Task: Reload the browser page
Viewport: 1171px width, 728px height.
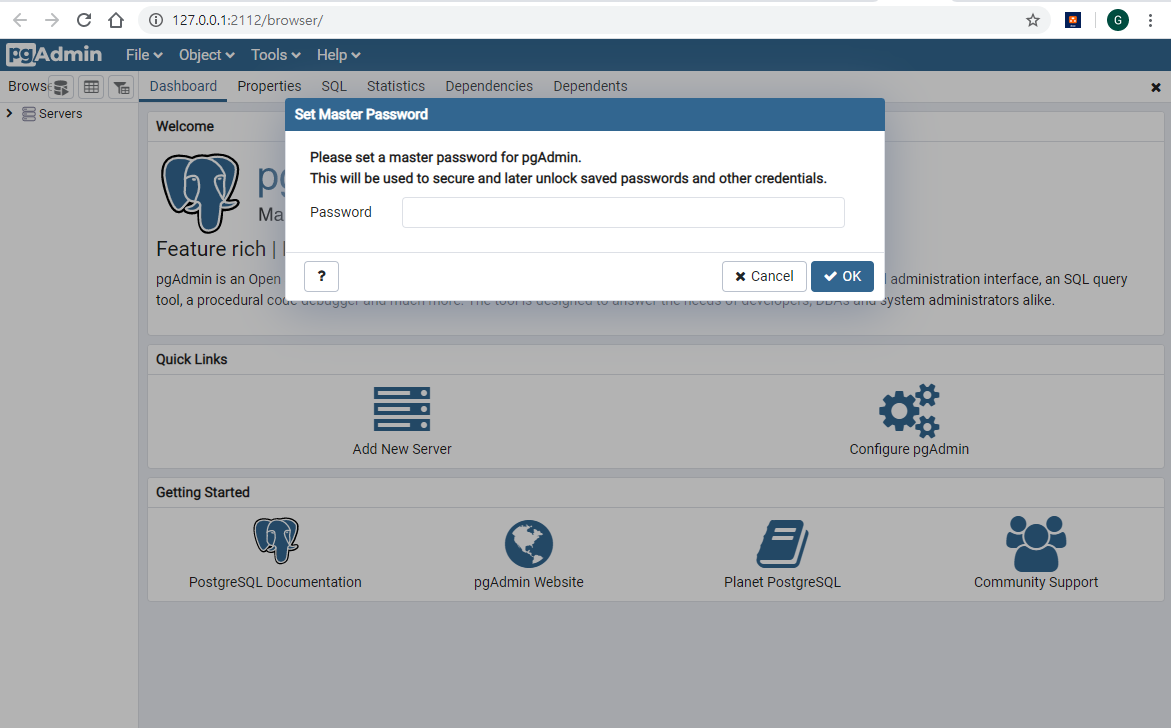Action: point(84,20)
